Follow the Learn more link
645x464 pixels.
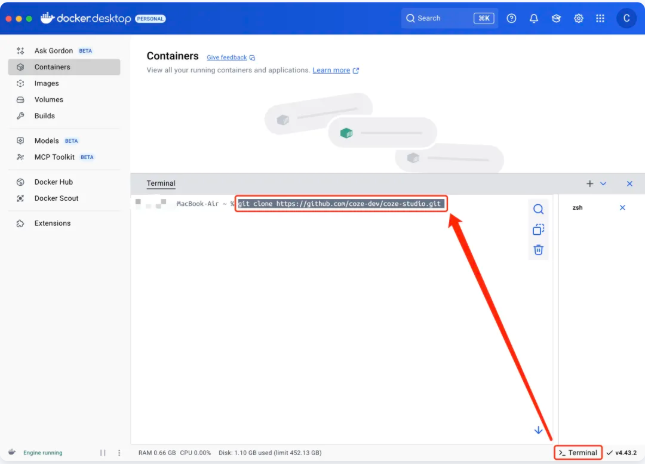(x=331, y=70)
